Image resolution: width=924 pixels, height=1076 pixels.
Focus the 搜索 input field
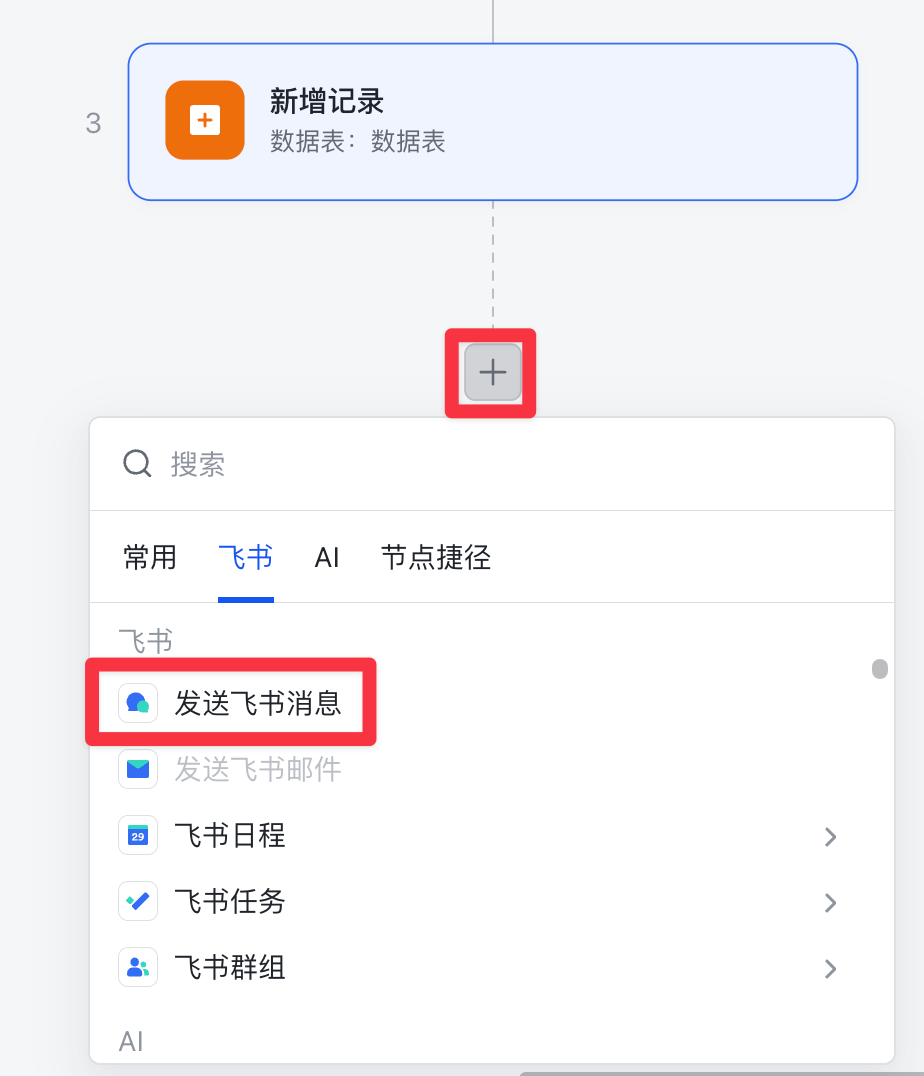(x=500, y=464)
